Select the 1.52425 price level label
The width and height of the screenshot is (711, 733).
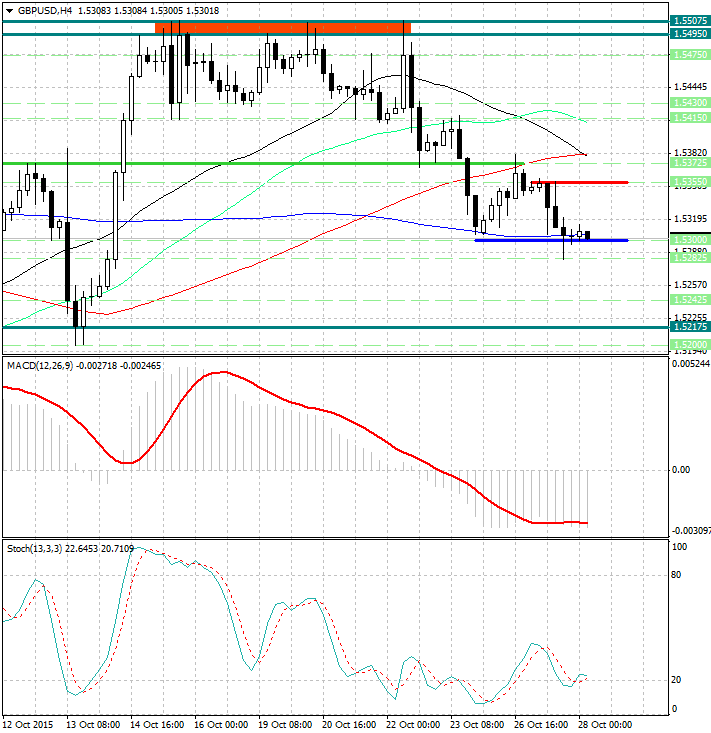coord(690,300)
